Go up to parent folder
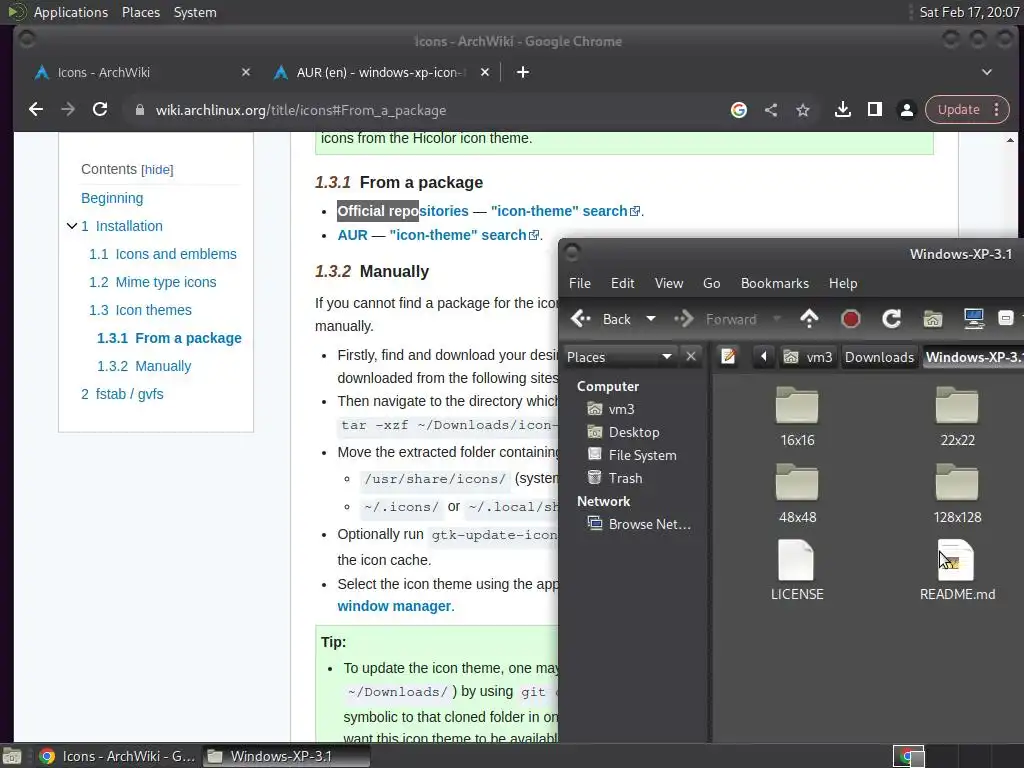Viewport: 1024px width, 768px height. [x=809, y=319]
